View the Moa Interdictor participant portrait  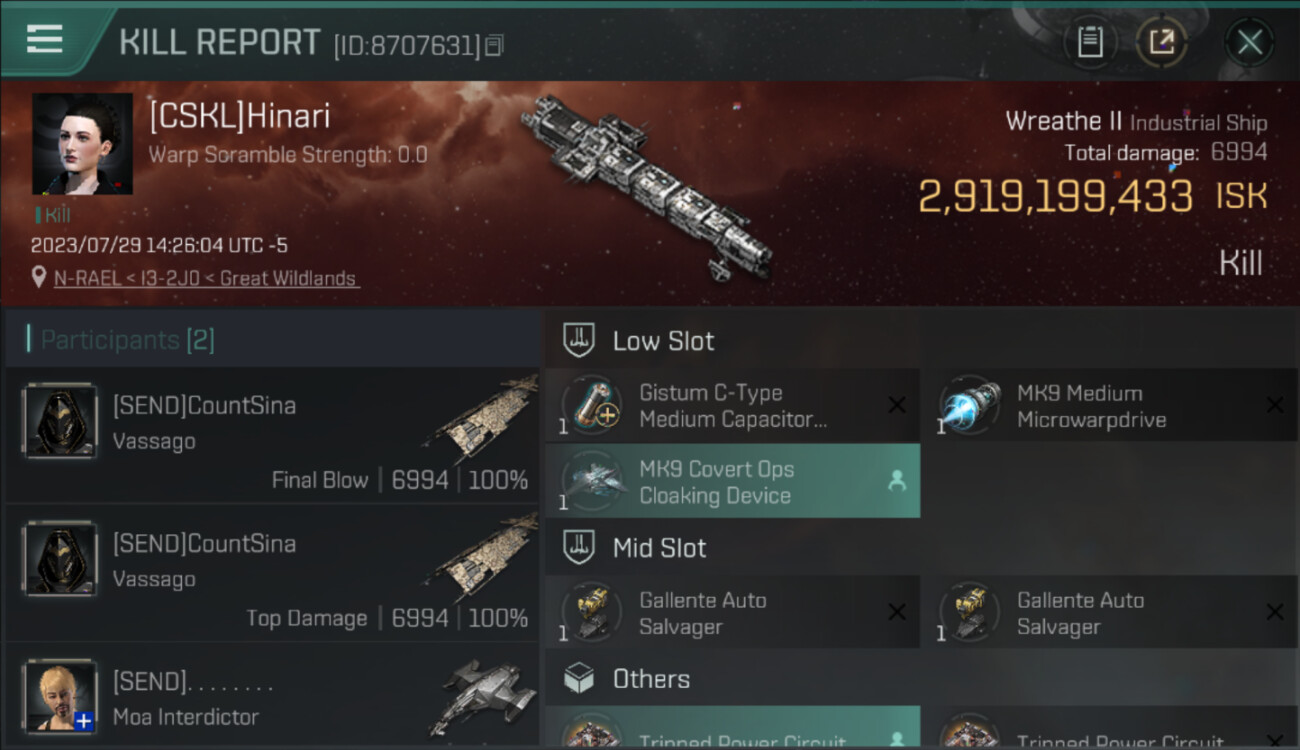pos(60,696)
